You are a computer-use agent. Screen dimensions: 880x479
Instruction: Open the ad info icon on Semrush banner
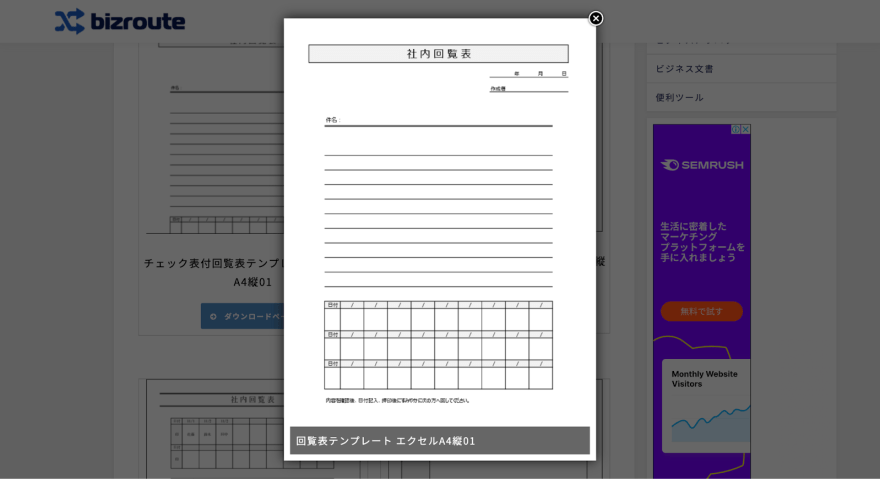(x=736, y=129)
